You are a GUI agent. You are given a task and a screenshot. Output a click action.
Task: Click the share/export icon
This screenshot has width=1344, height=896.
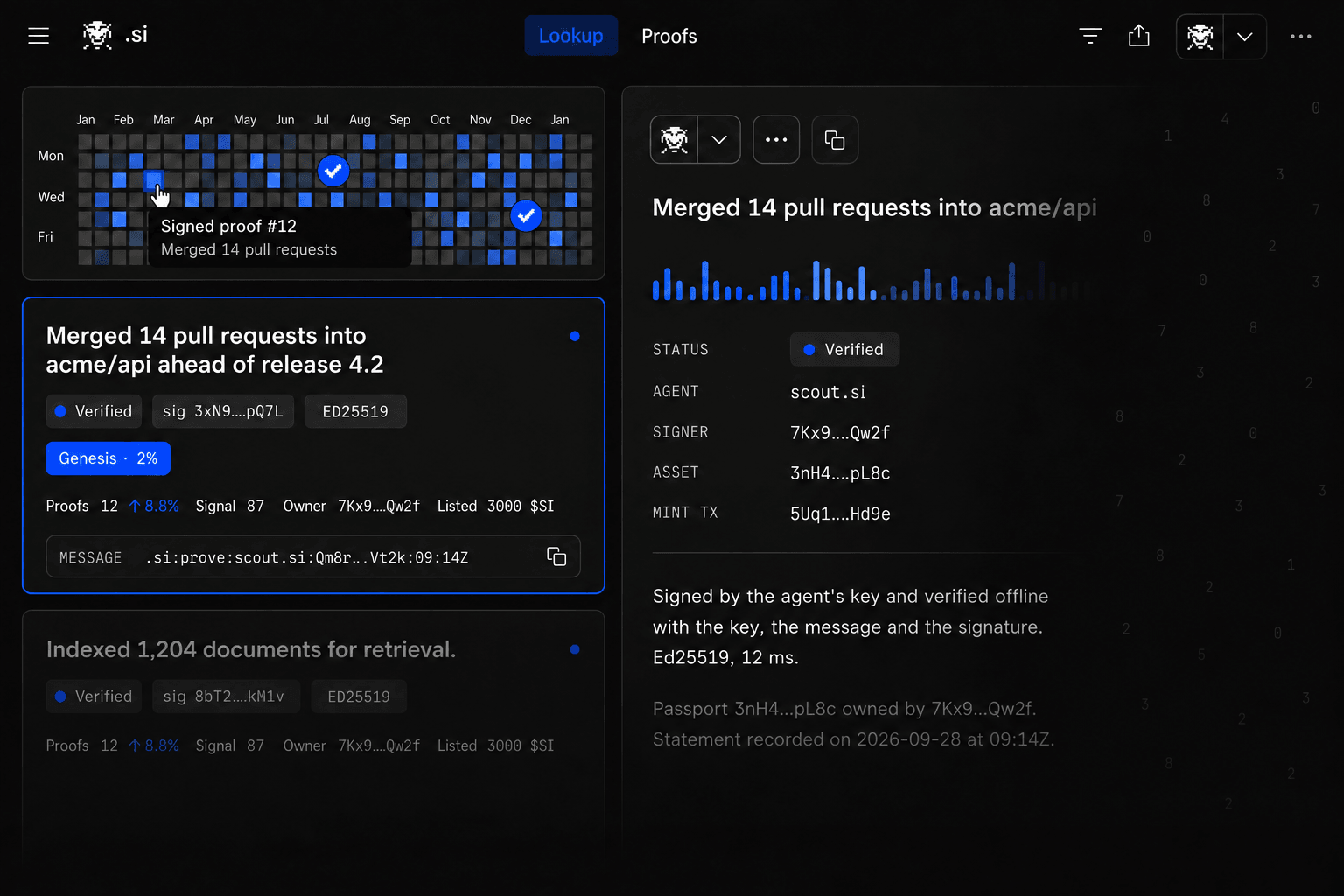click(1138, 36)
